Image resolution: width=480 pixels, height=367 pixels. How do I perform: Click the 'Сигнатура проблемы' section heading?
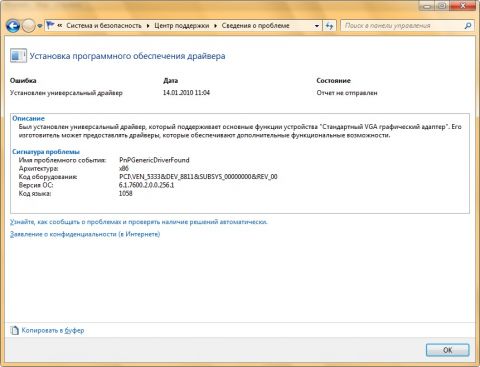coord(46,152)
